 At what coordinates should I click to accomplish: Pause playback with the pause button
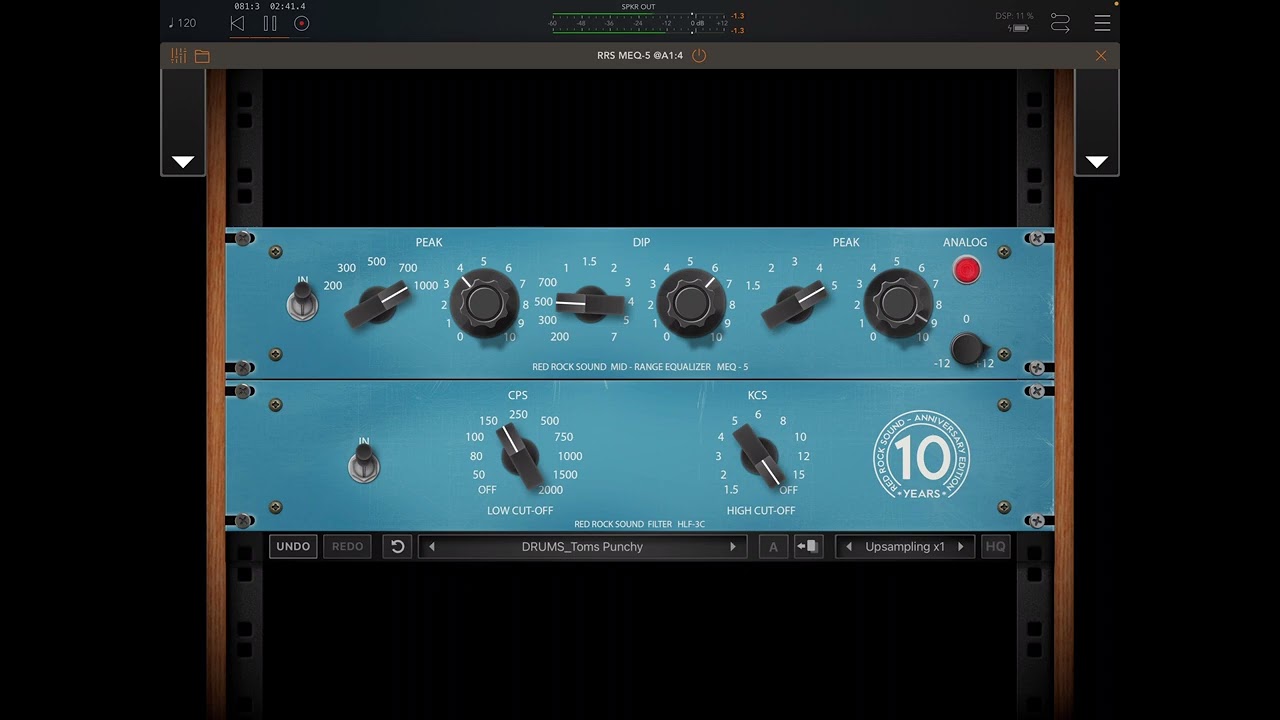pyautogui.click(x=270, y=23)
